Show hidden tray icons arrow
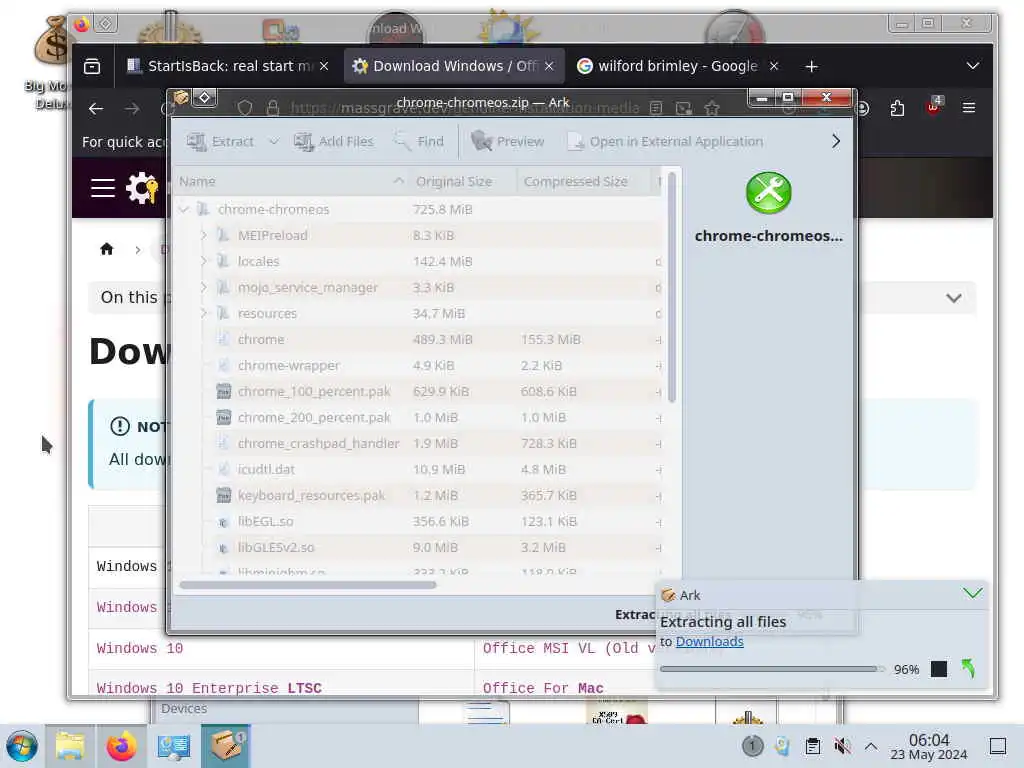 [871, 746]
